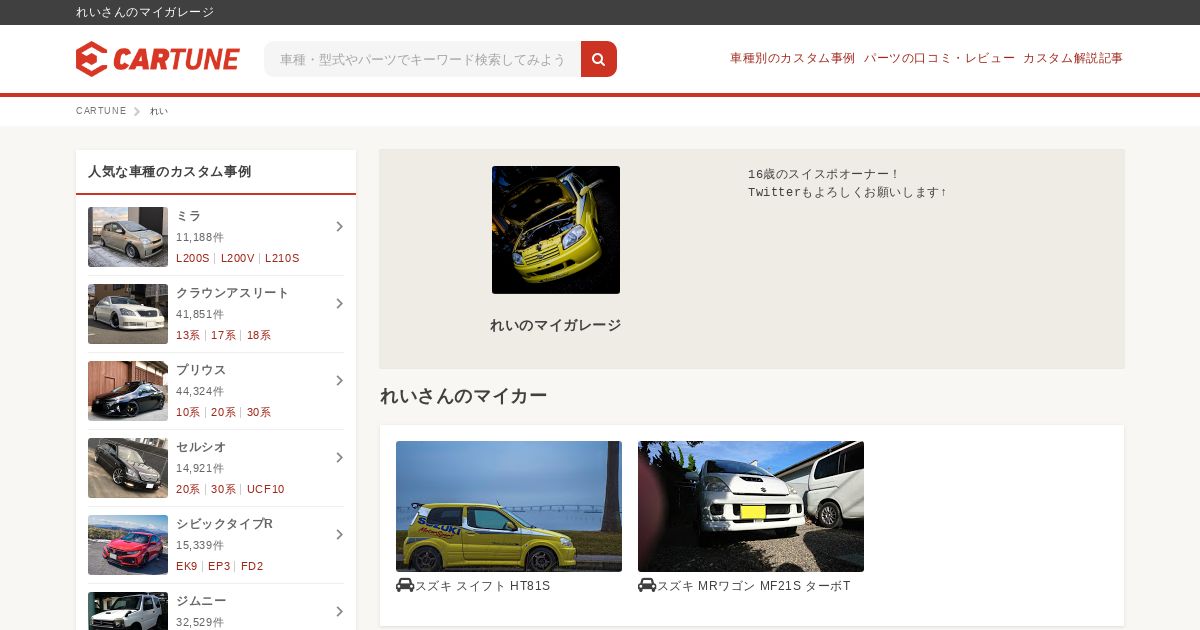Click れいさんのマイガレージ top bar title

point(145,12)
